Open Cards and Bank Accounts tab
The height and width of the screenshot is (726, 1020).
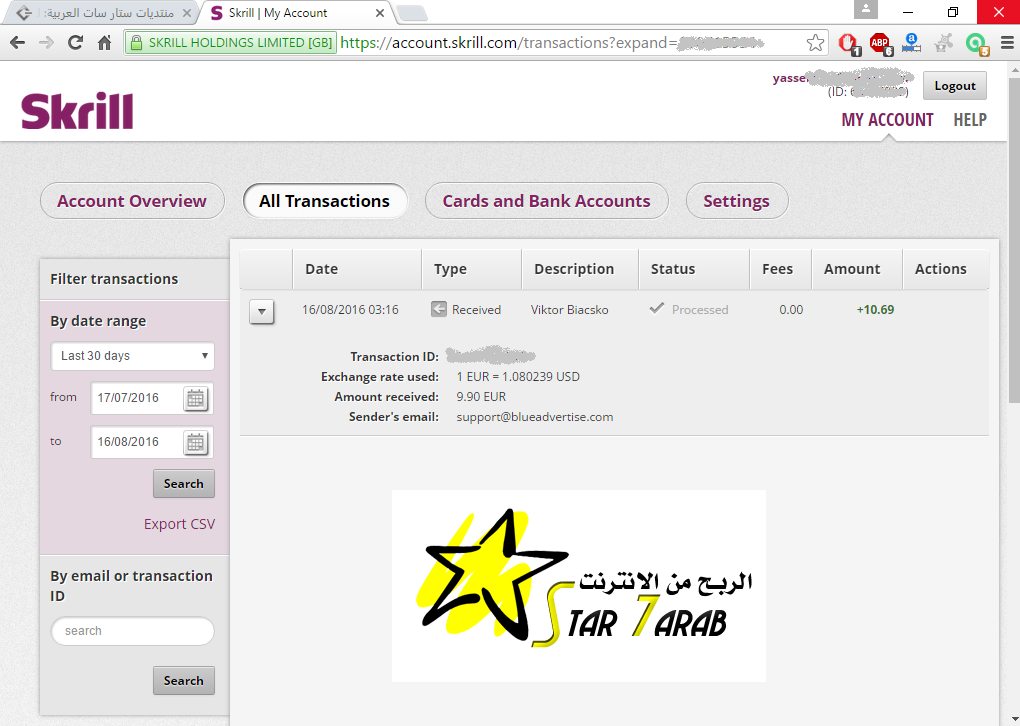coord(546,201)
